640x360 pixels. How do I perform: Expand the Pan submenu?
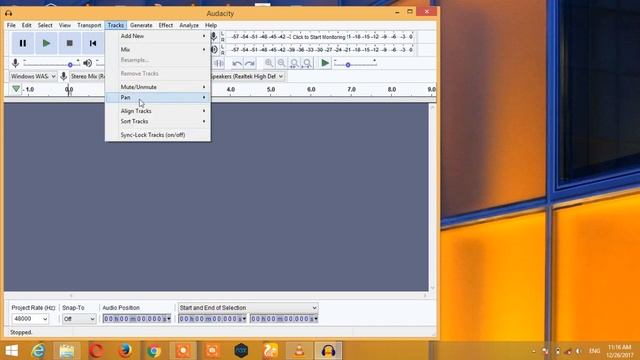(x=158, y=98)
